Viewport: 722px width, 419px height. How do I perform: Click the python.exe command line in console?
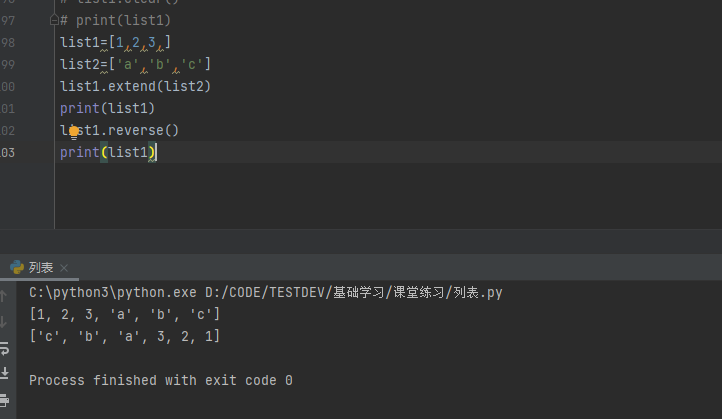[x=265, y=293]
